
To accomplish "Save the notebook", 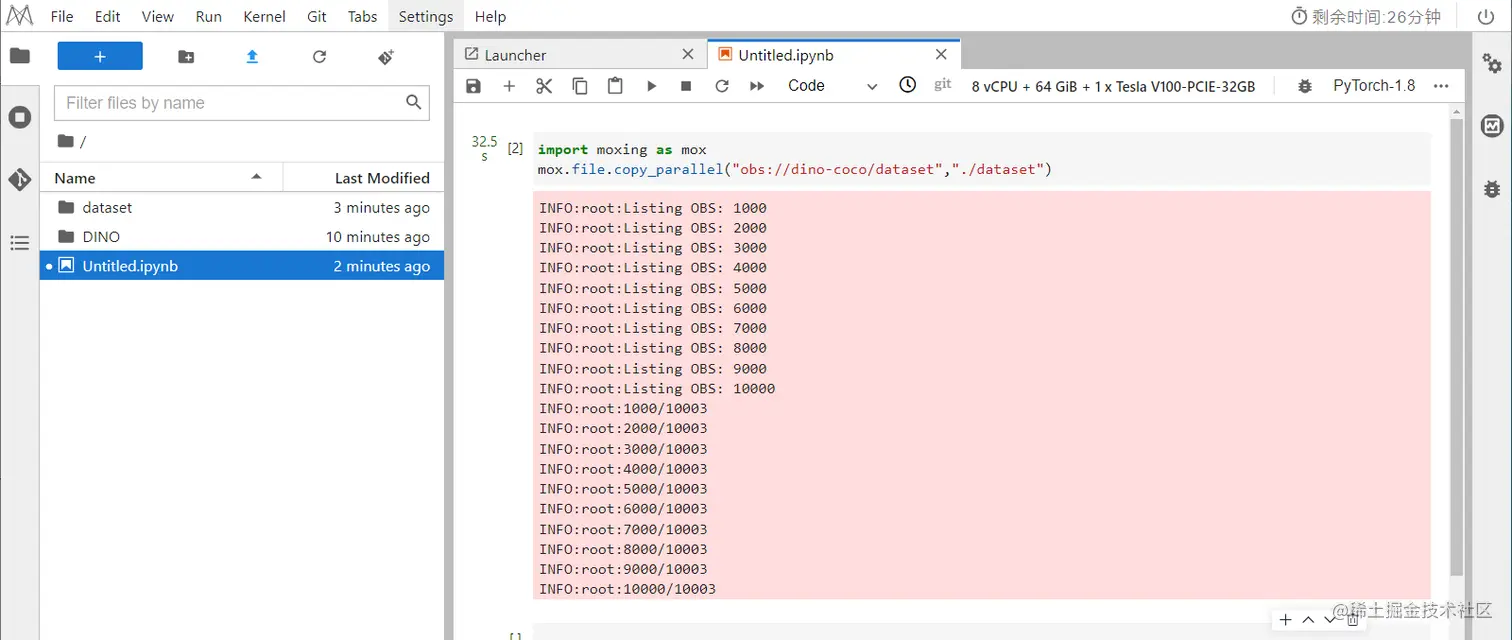I will click(x=474, y=86).
